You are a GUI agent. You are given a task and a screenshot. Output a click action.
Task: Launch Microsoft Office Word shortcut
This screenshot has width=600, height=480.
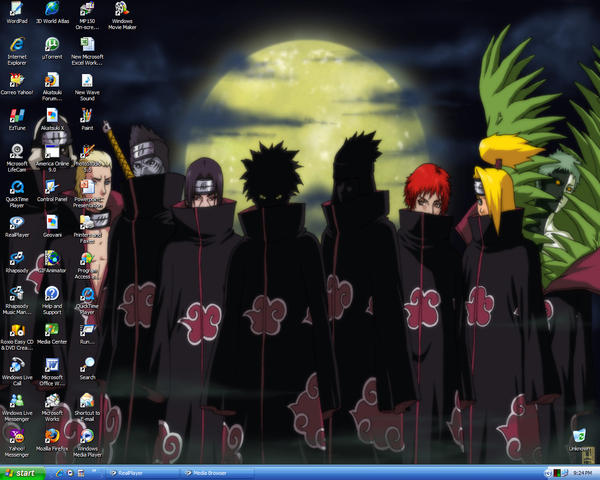pyautogui.click(x=52, y=371)
